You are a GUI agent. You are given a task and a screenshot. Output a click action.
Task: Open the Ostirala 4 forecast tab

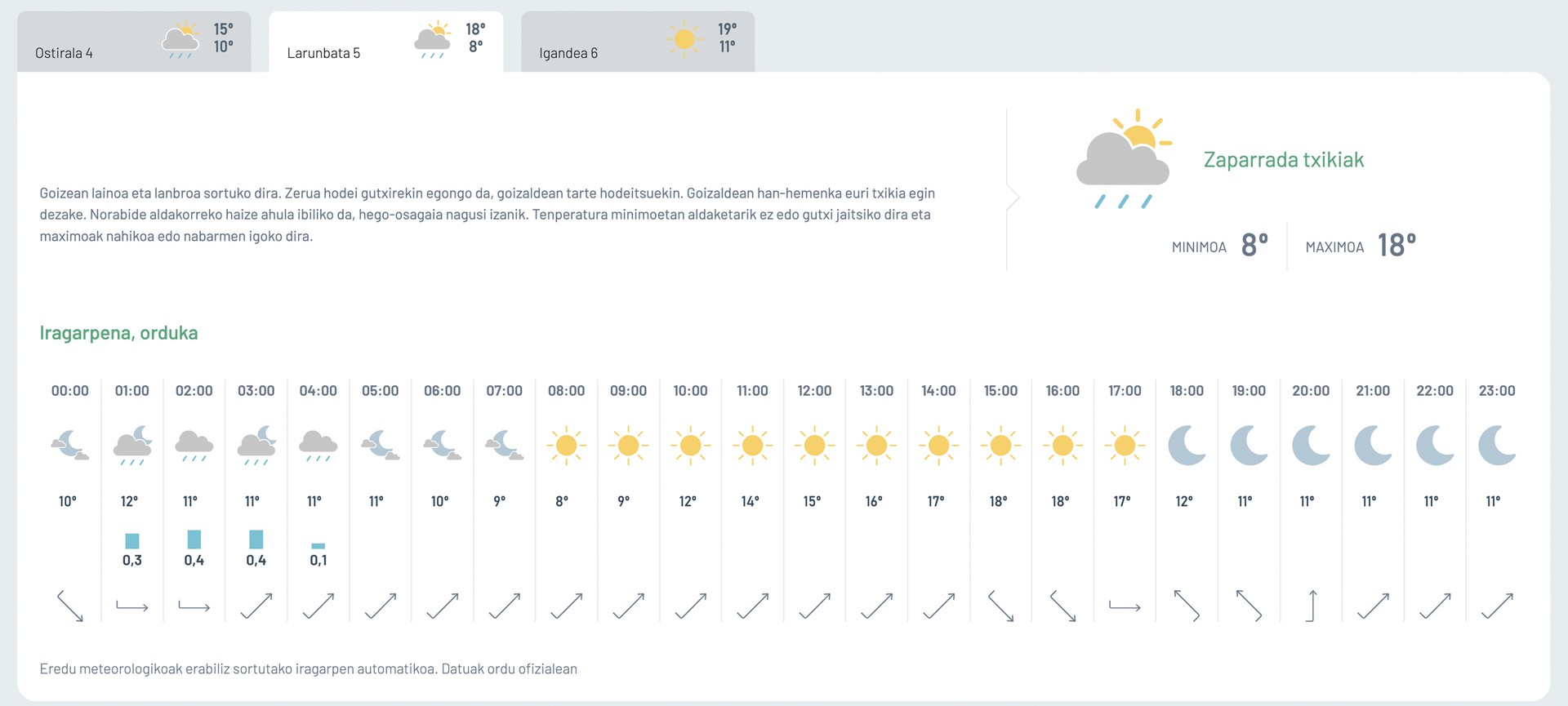[134, 42]
